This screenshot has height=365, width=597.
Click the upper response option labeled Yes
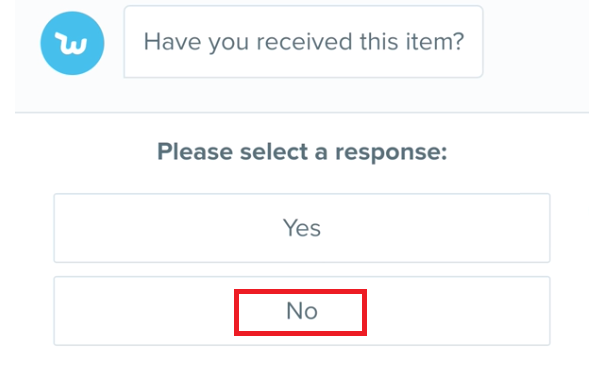pos(302,228)
